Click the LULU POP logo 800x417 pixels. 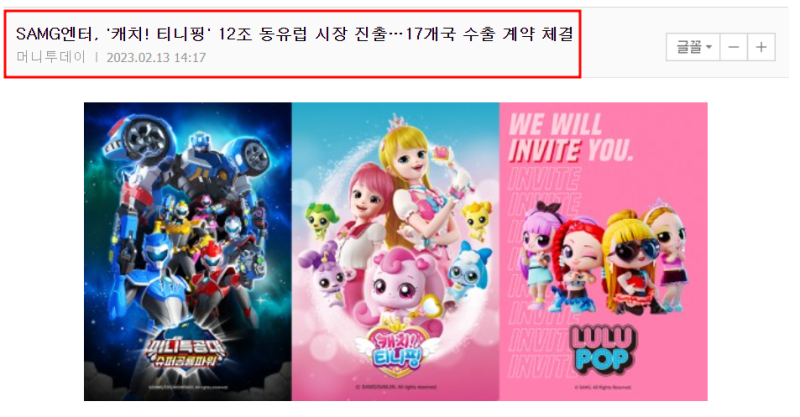(x=603, y=349)
